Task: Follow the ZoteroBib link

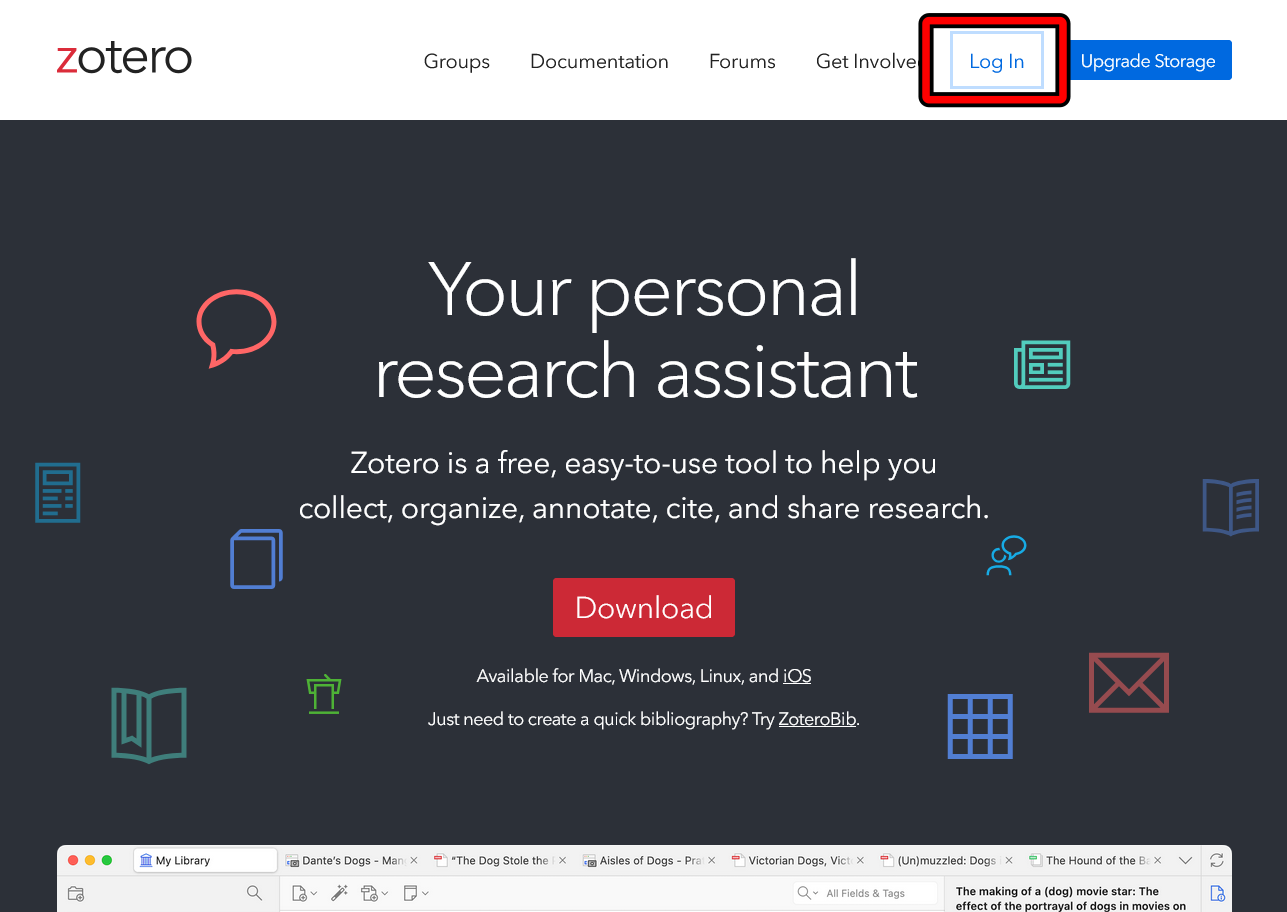Action: (x=817, y=719)
